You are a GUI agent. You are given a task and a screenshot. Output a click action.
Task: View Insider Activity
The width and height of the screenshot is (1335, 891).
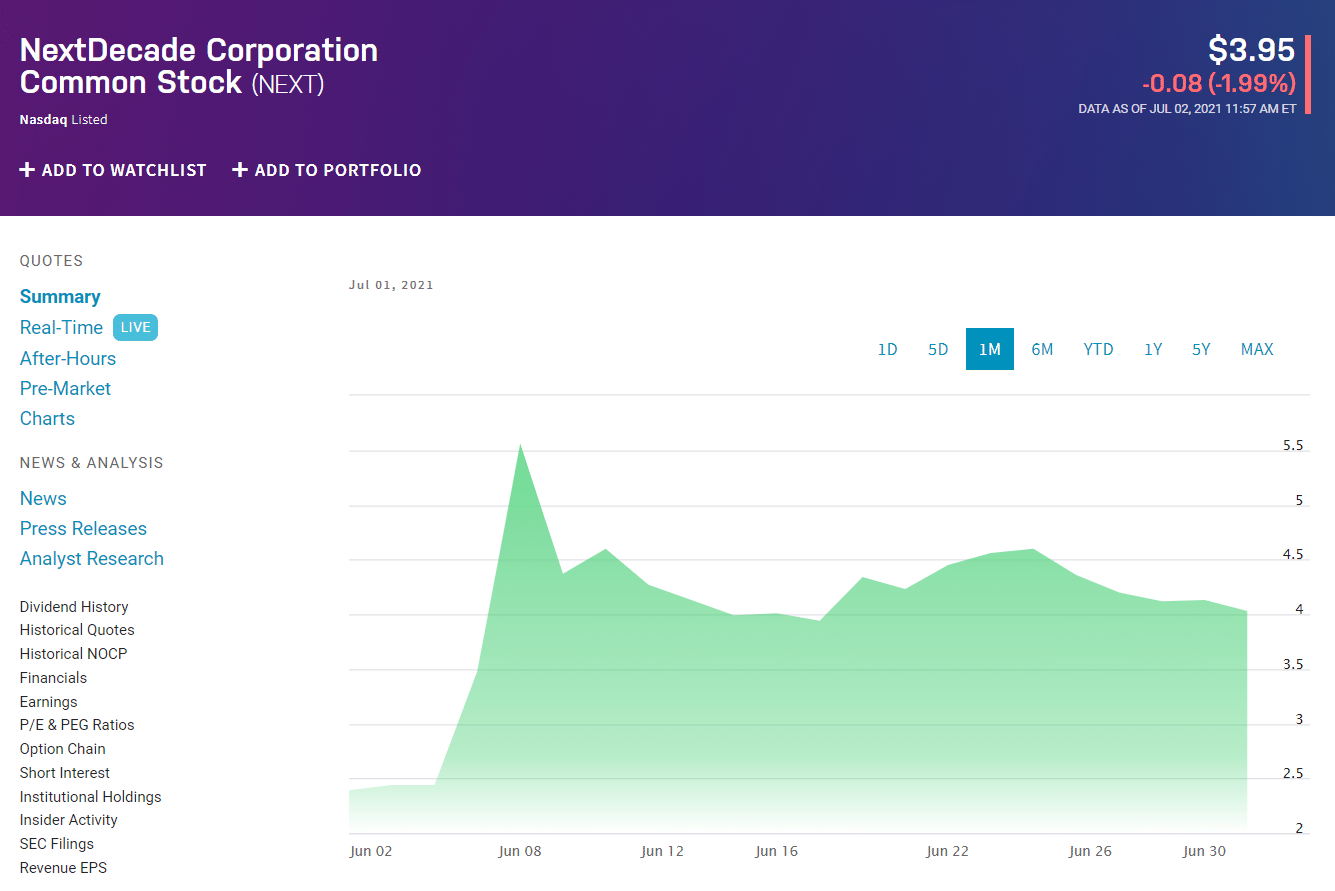click(69, 820)
